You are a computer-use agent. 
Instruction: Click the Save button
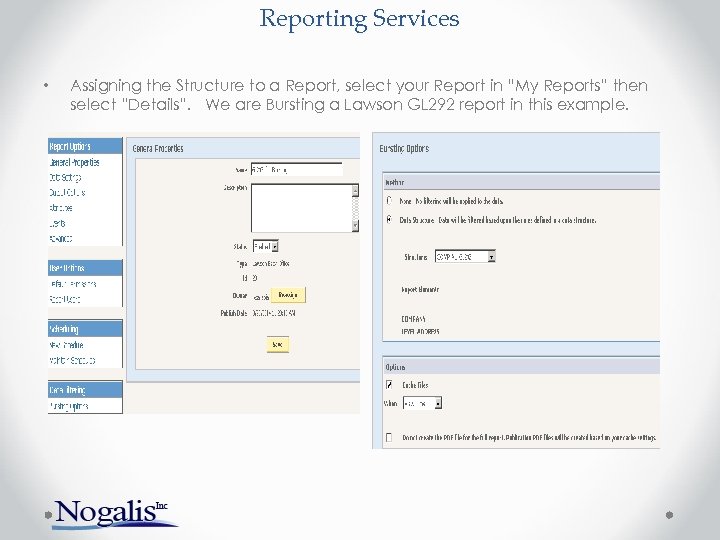pos(278,344)
